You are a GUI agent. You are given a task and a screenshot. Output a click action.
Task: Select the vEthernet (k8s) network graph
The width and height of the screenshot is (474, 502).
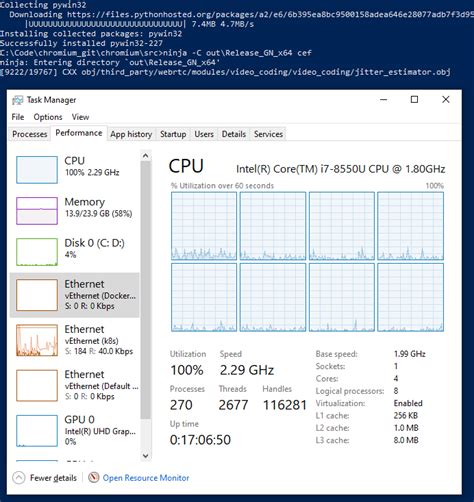point(37,340)
